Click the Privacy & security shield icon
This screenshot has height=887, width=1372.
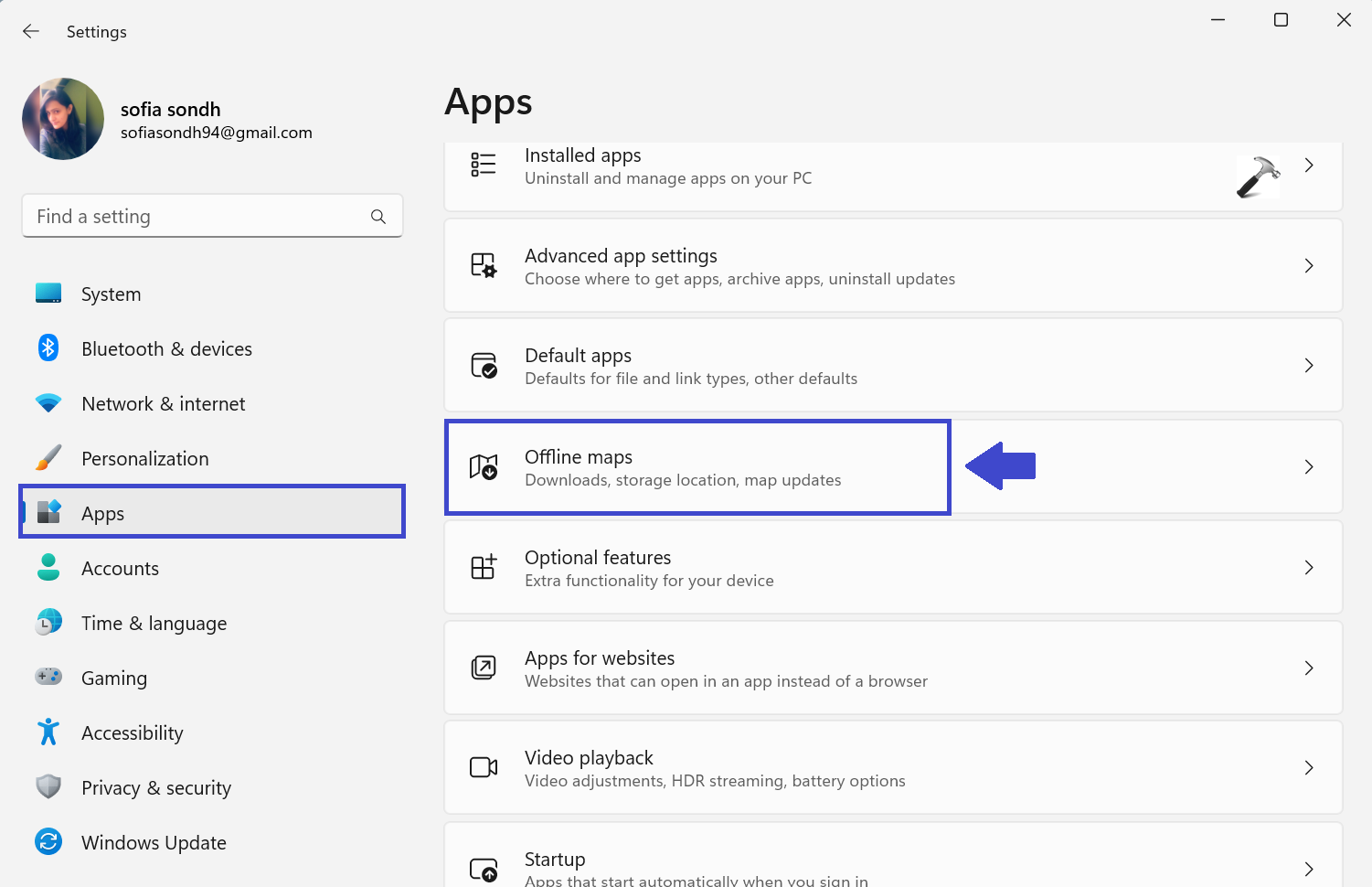[48, 787]
